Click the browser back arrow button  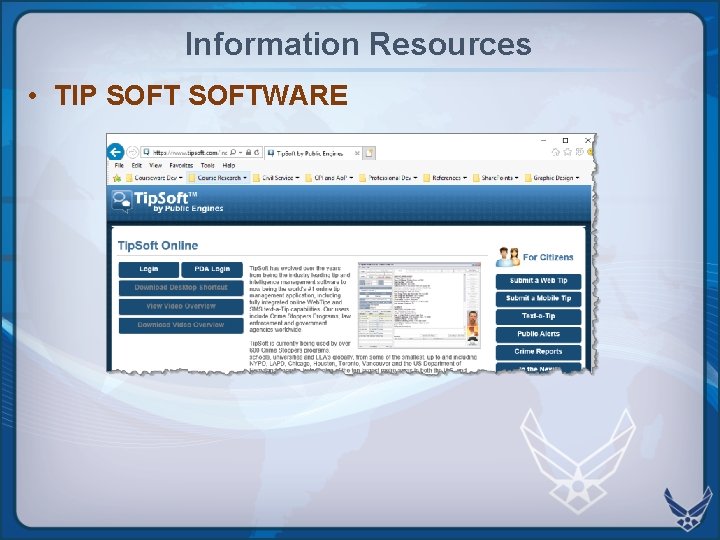click(115, 152)
